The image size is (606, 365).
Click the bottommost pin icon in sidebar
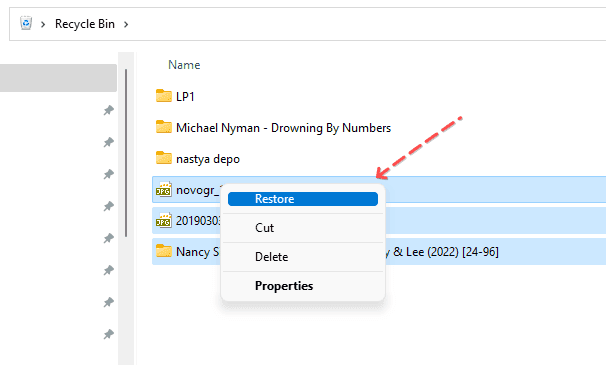[109, 334]
